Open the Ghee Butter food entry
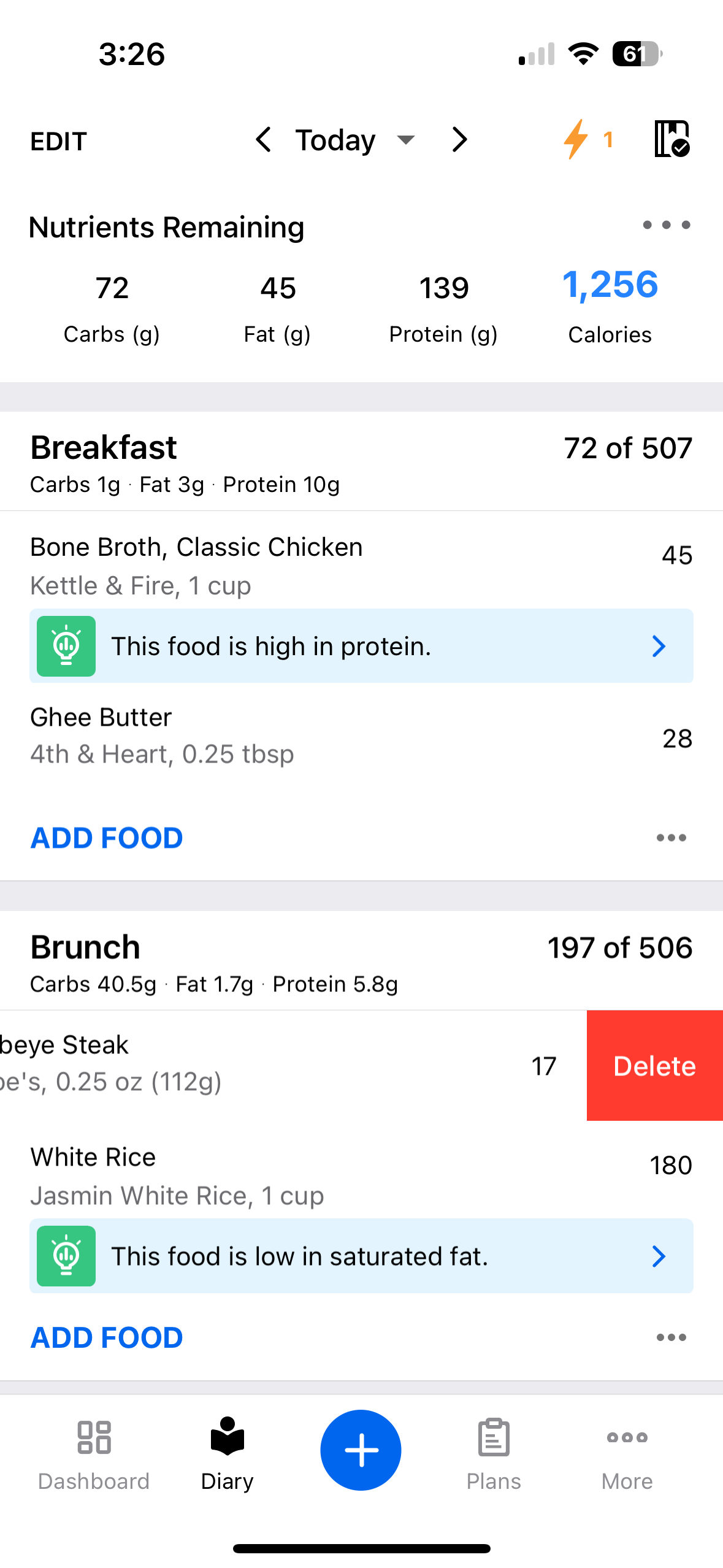 tap(361, 736)
